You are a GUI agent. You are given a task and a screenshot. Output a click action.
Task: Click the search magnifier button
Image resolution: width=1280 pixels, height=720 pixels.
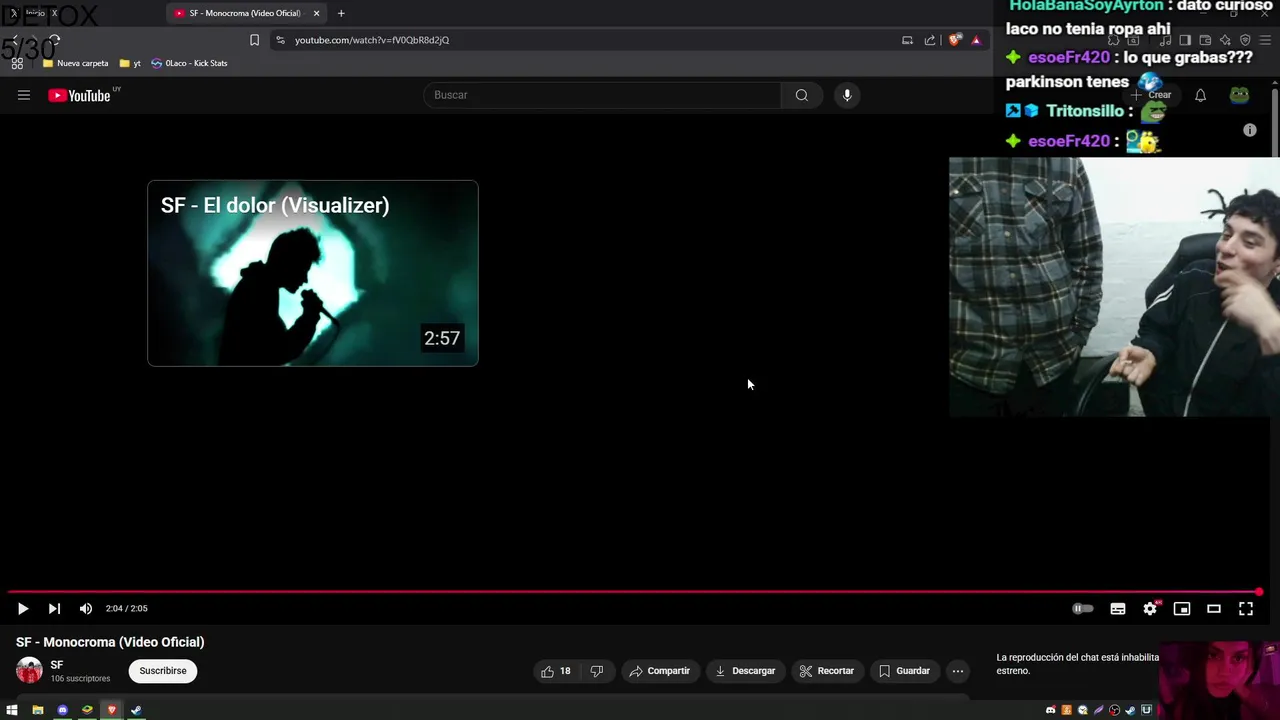pyautogui.click(x=801, y=95)
